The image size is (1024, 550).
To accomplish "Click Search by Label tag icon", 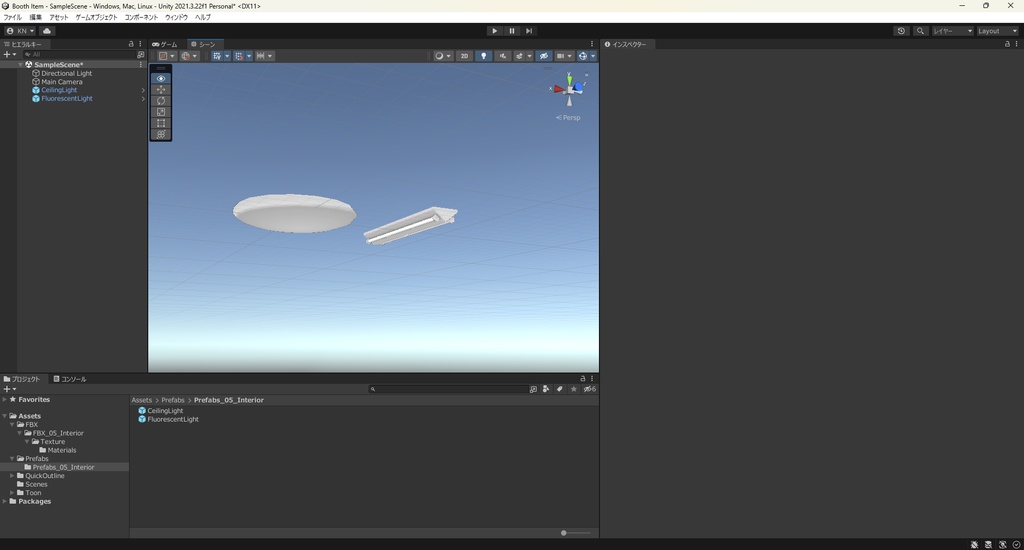I will (x=560, y=389).
